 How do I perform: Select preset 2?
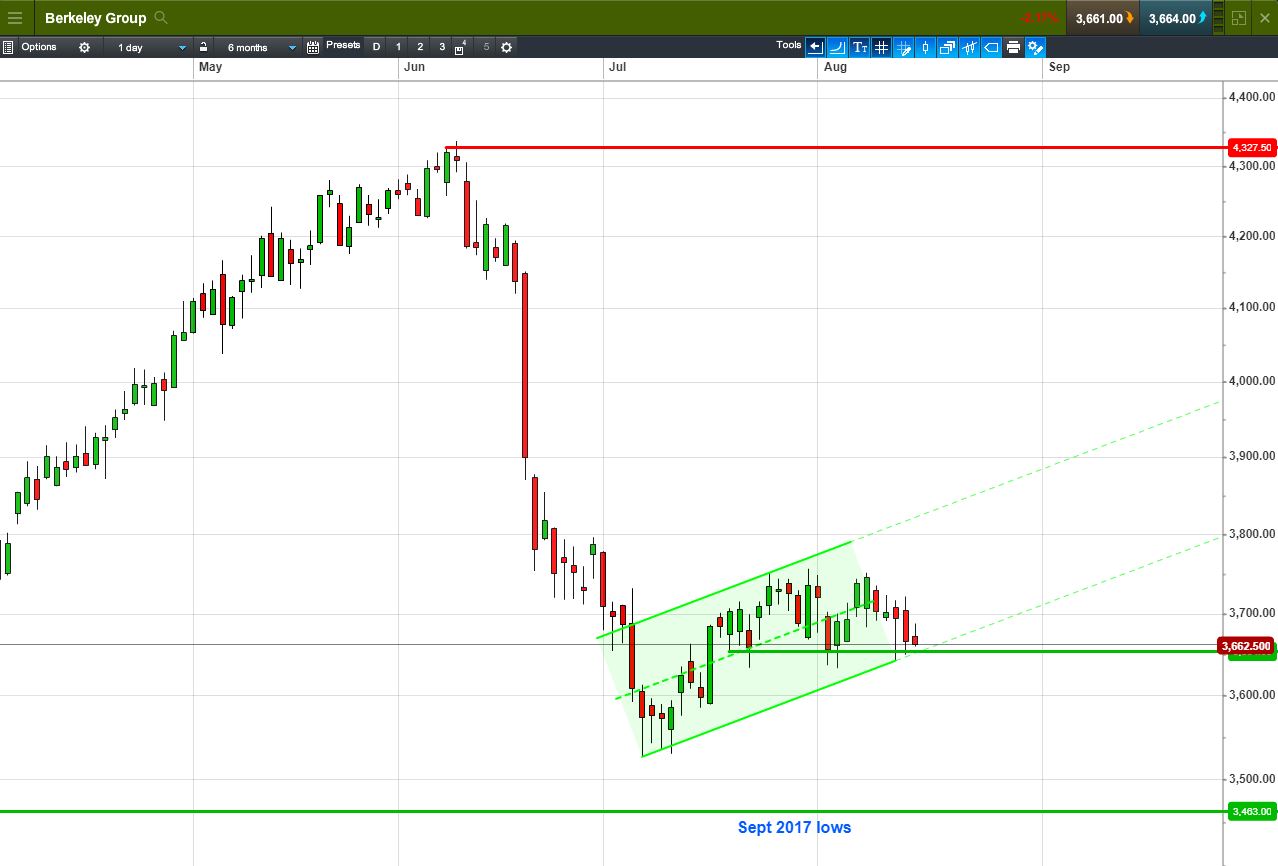tap(420, 47)
